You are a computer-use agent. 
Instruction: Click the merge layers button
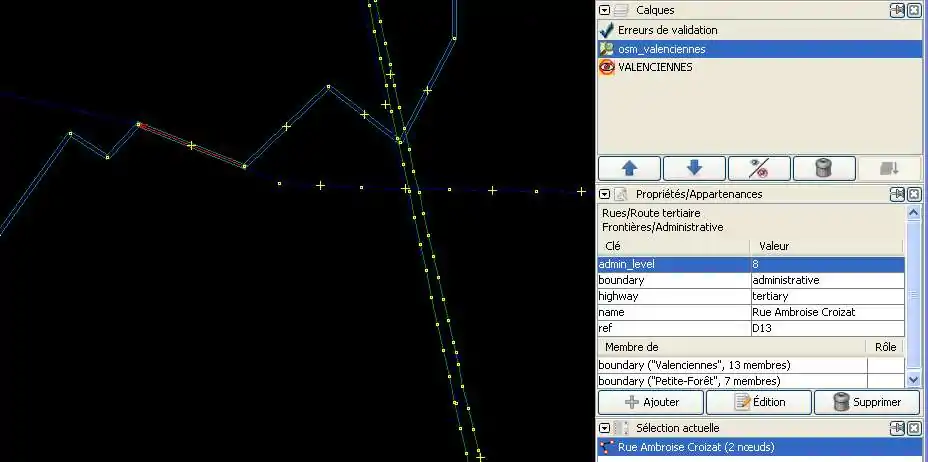click(889, 168)
